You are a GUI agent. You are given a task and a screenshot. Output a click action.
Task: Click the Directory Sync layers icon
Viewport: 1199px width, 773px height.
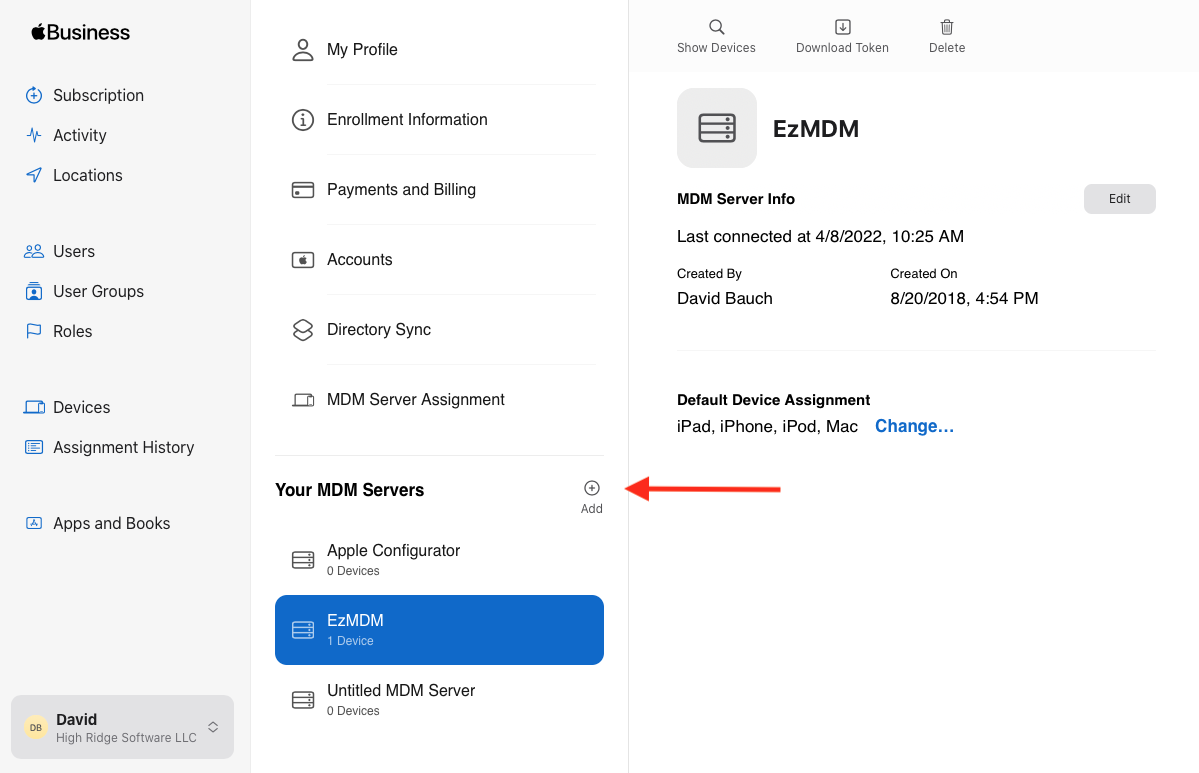[x=303, y=330]
